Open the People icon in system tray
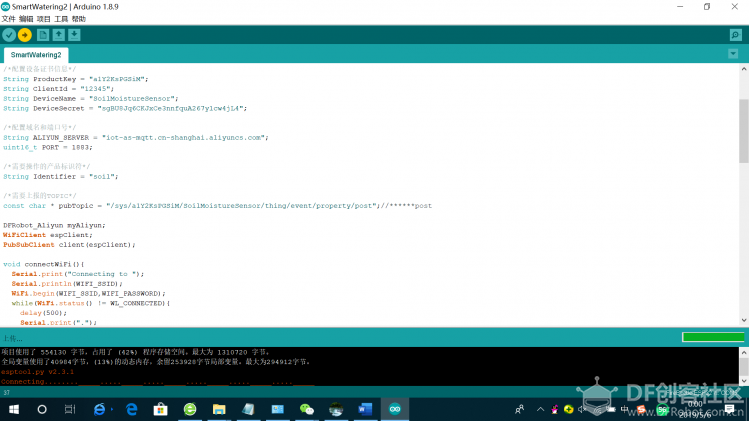Viewport: 749px width, 421px height. click(x=520, y=410)
